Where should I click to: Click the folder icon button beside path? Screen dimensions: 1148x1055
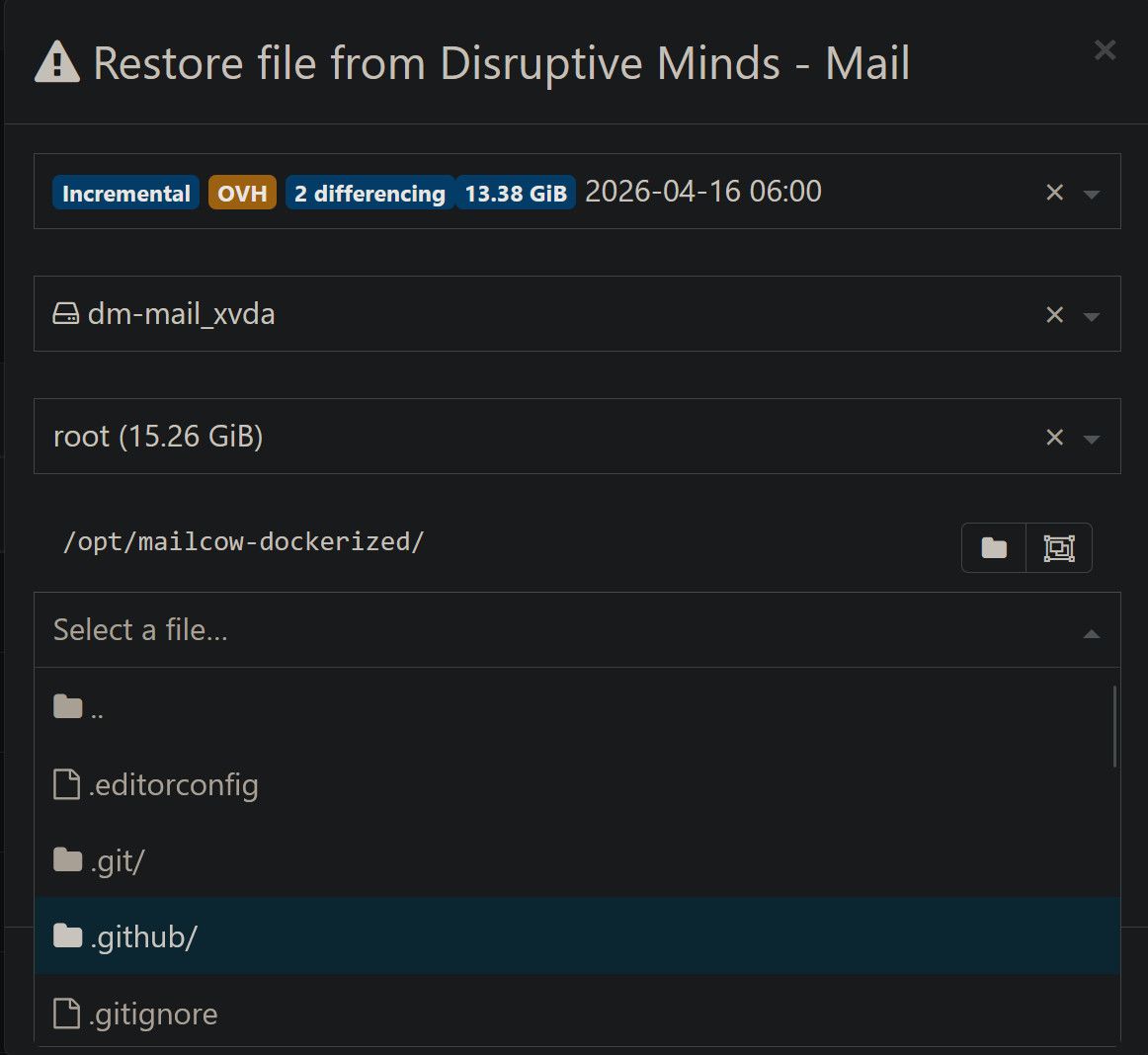click(994, 548)
